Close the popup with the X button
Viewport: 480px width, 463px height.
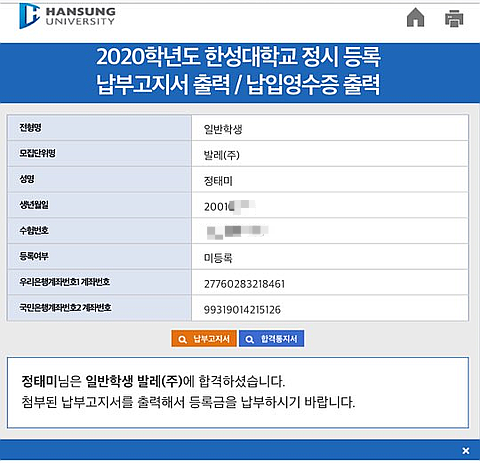(x=466, y=451)
